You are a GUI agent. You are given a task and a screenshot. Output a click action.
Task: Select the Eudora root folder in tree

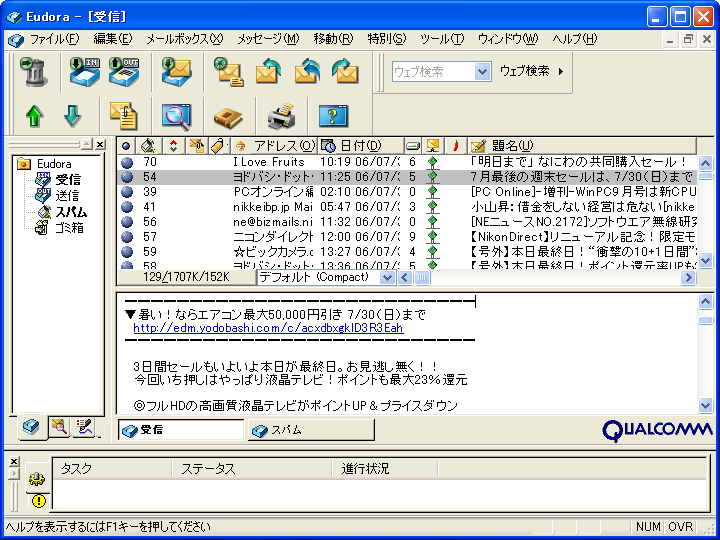(54, 164)
